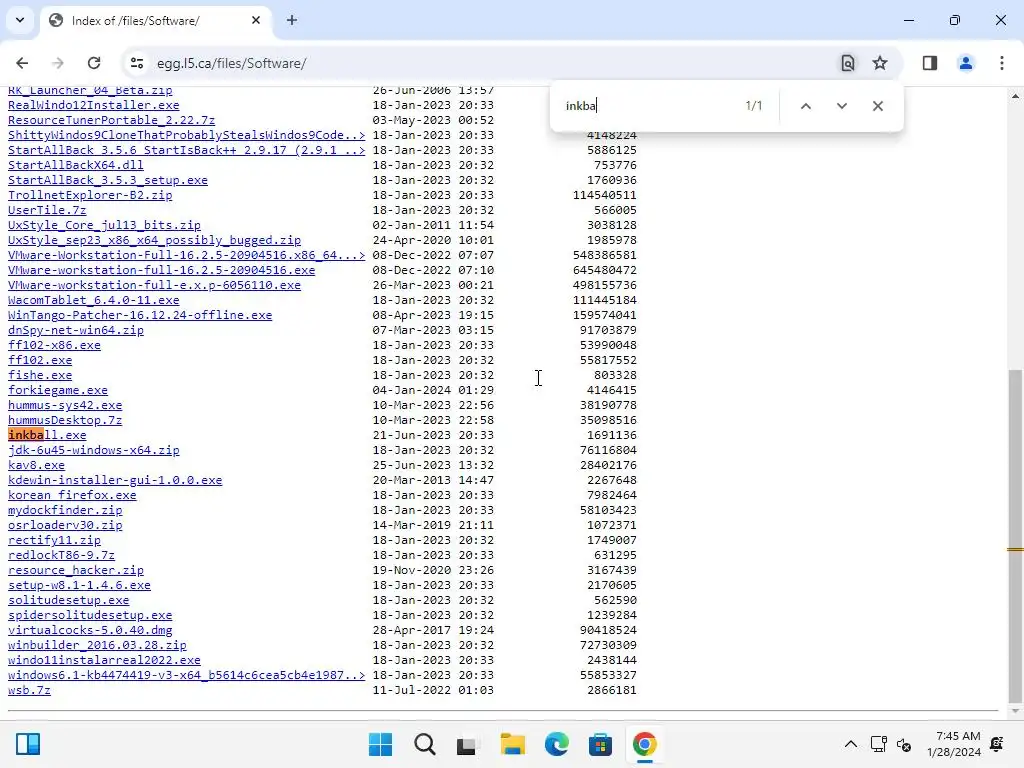Show hidden system tray icons
This screenshot has height=768, width=1024.
851,744
